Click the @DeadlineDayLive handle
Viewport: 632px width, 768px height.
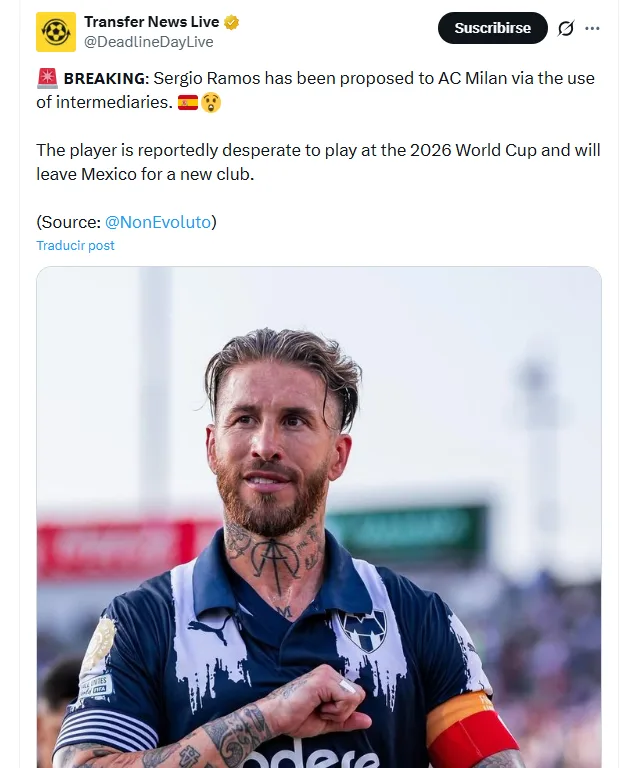[x=148, y=42]
